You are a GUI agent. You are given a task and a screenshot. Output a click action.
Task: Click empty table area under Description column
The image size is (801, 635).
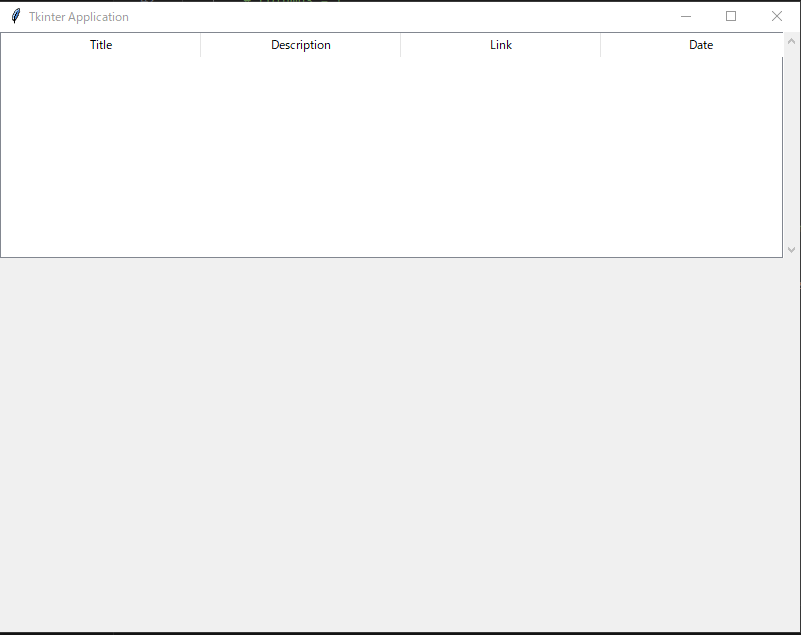301,150
